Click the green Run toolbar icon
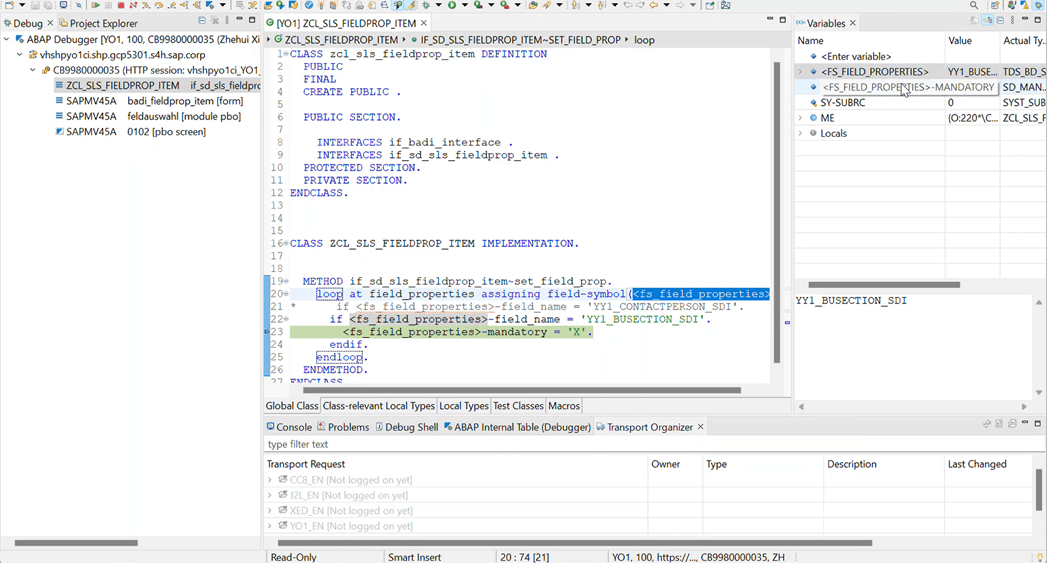The height and width of the screenshot is (563, 1047). coord(453,6)
